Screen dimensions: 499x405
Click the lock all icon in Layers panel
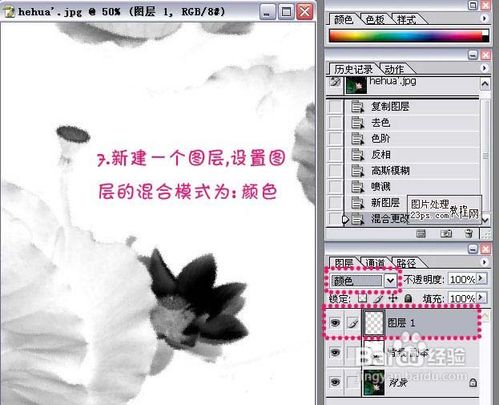pos(408,298)
